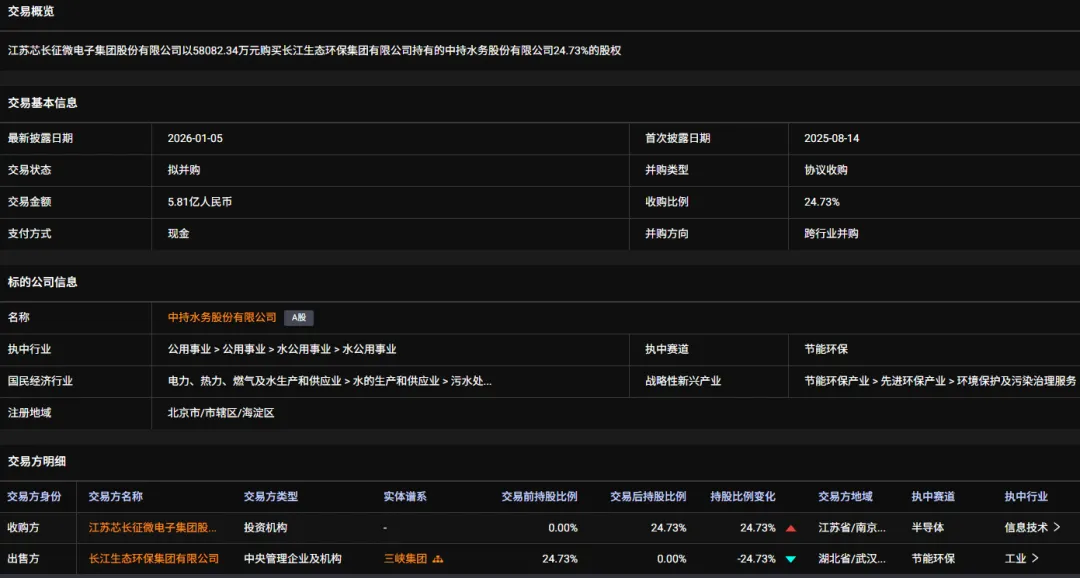Select first disclosure date 2025-08-14

[x=832, y=138]
